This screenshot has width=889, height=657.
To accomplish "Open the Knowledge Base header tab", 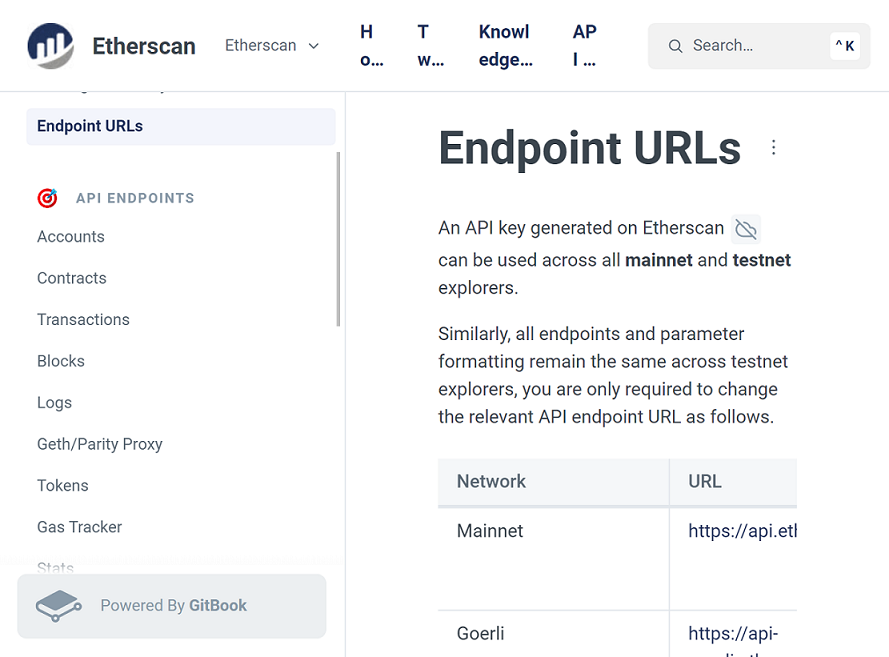I will coord(505,46).
